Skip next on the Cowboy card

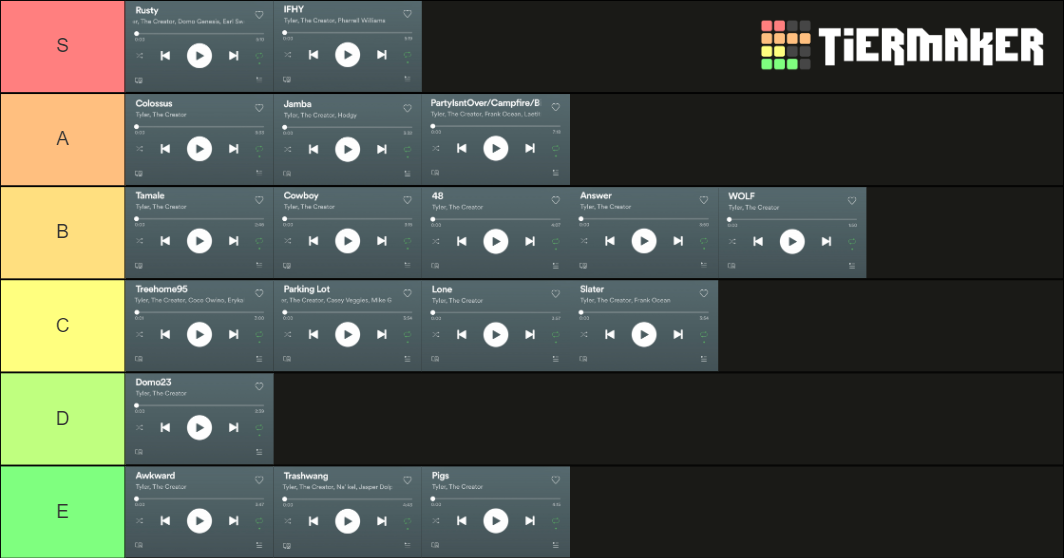point(382,241)
